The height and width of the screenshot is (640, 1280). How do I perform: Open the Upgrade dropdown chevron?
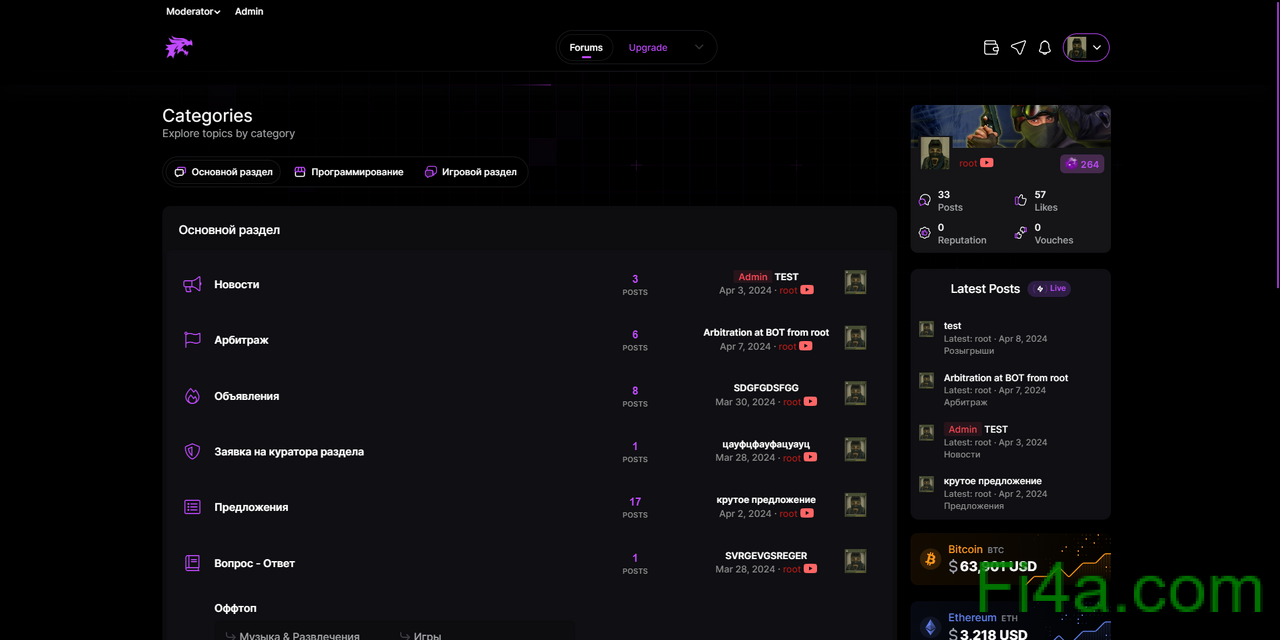(x=699, y=47)
